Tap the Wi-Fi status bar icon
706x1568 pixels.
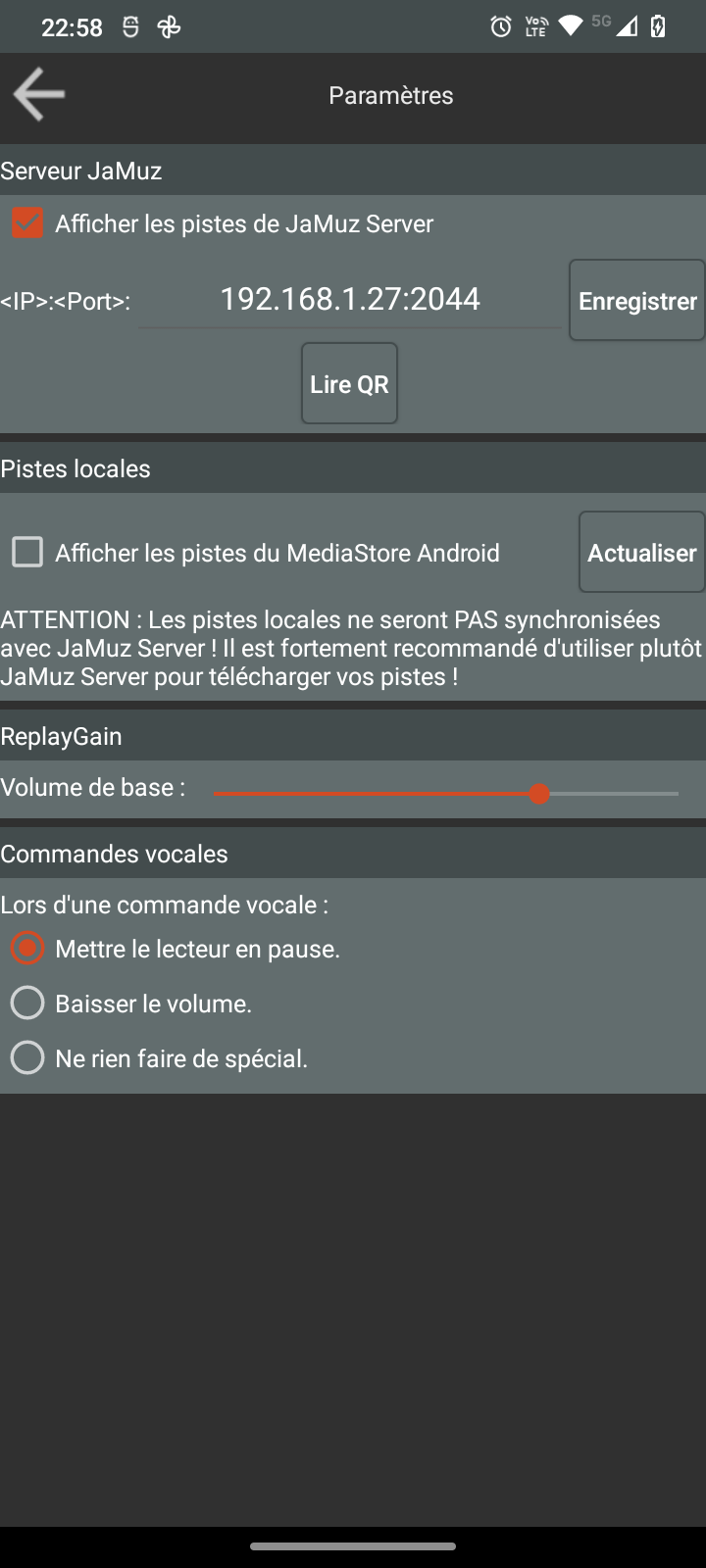coord(570,27)
